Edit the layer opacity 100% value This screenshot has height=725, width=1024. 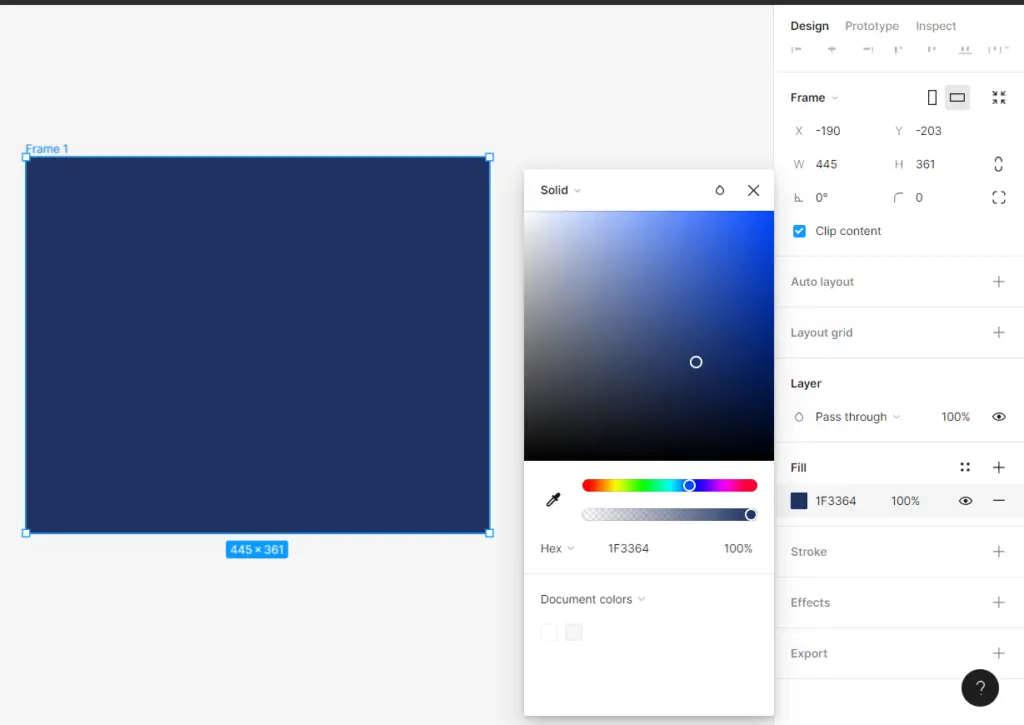[955, 417]
